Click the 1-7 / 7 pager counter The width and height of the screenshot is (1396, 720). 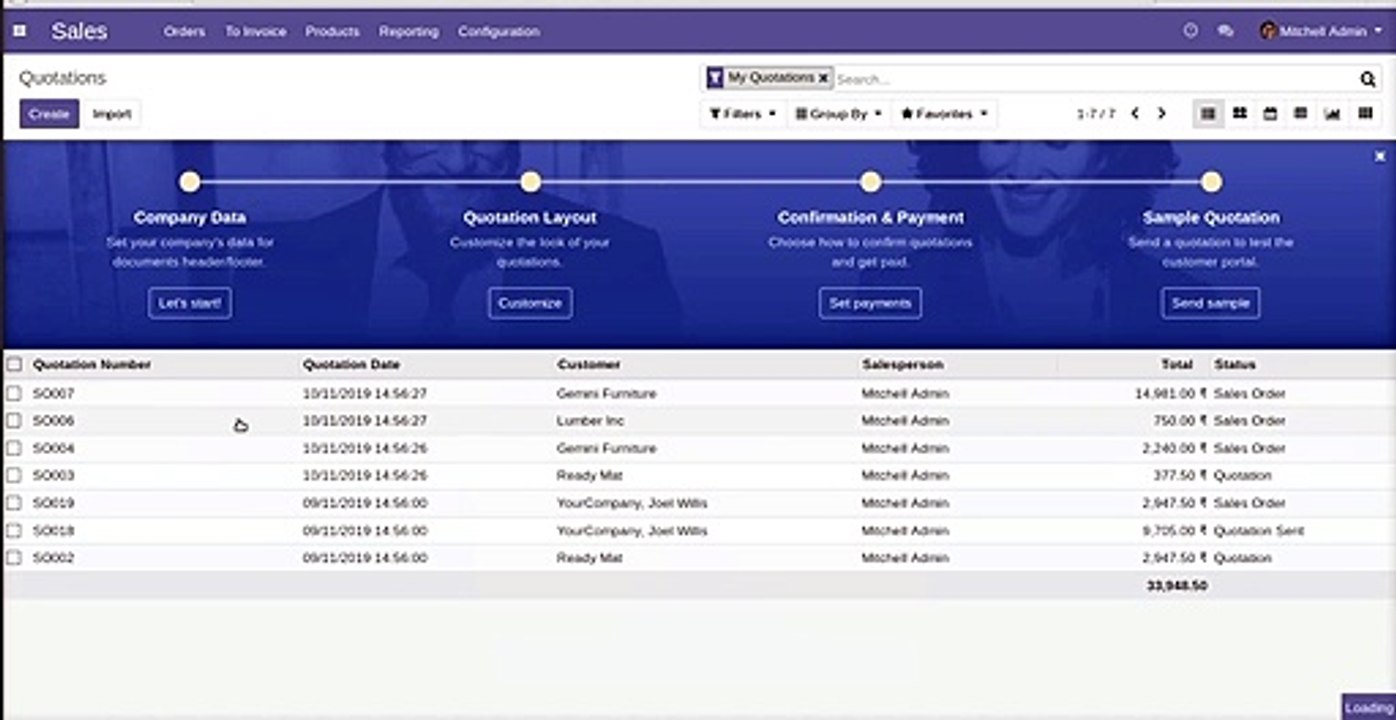[1095, 114]
